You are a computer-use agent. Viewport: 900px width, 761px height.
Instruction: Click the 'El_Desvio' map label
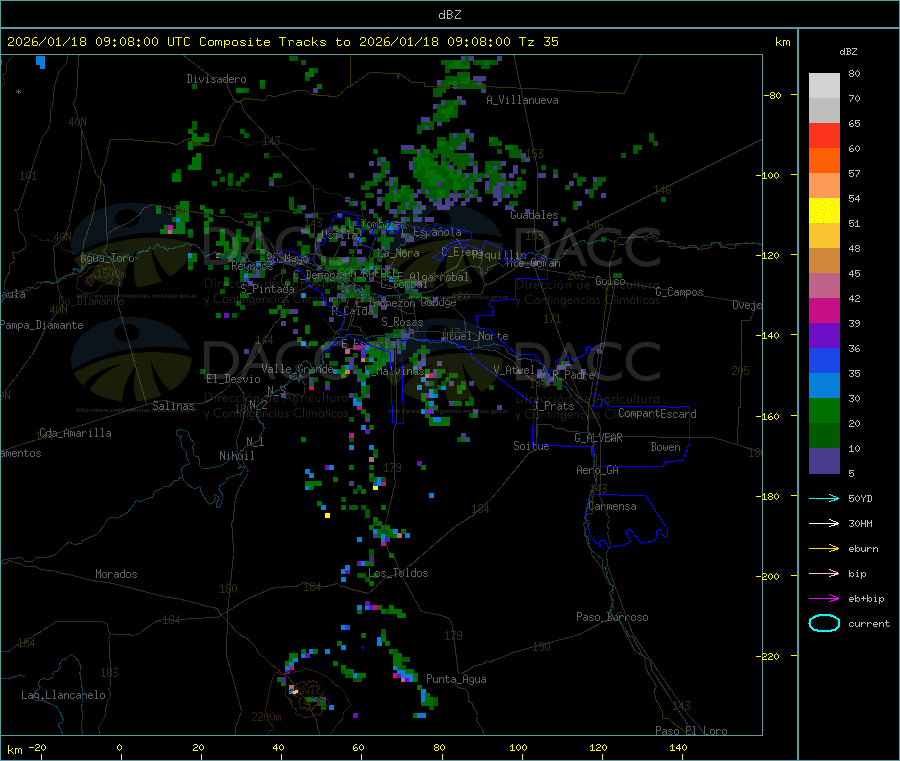[x=233, y=379]
